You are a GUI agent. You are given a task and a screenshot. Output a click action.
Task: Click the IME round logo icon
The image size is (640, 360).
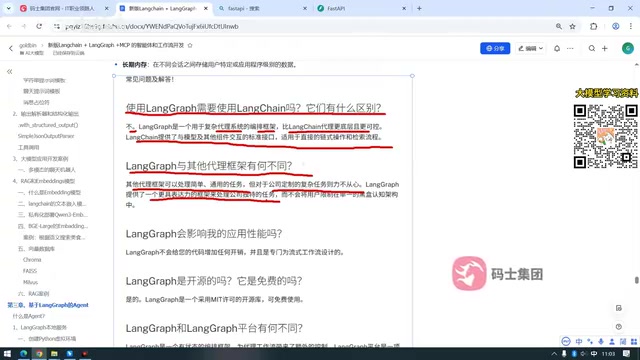(566, 341)
